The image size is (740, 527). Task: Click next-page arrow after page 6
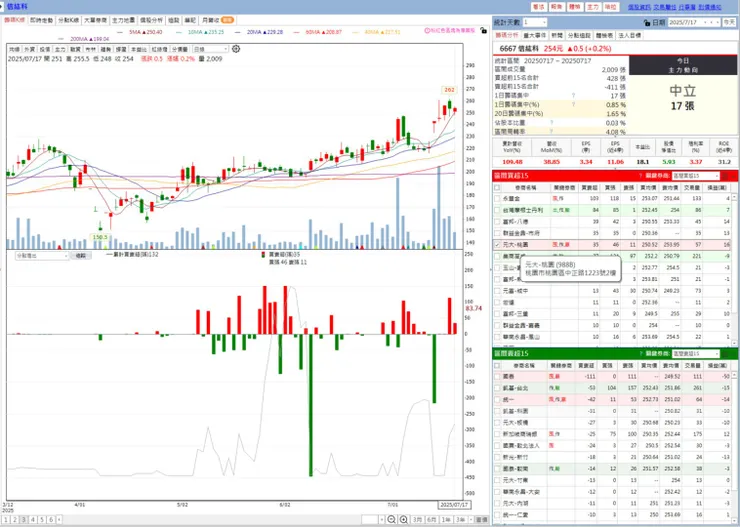click(x=59, y=519)
